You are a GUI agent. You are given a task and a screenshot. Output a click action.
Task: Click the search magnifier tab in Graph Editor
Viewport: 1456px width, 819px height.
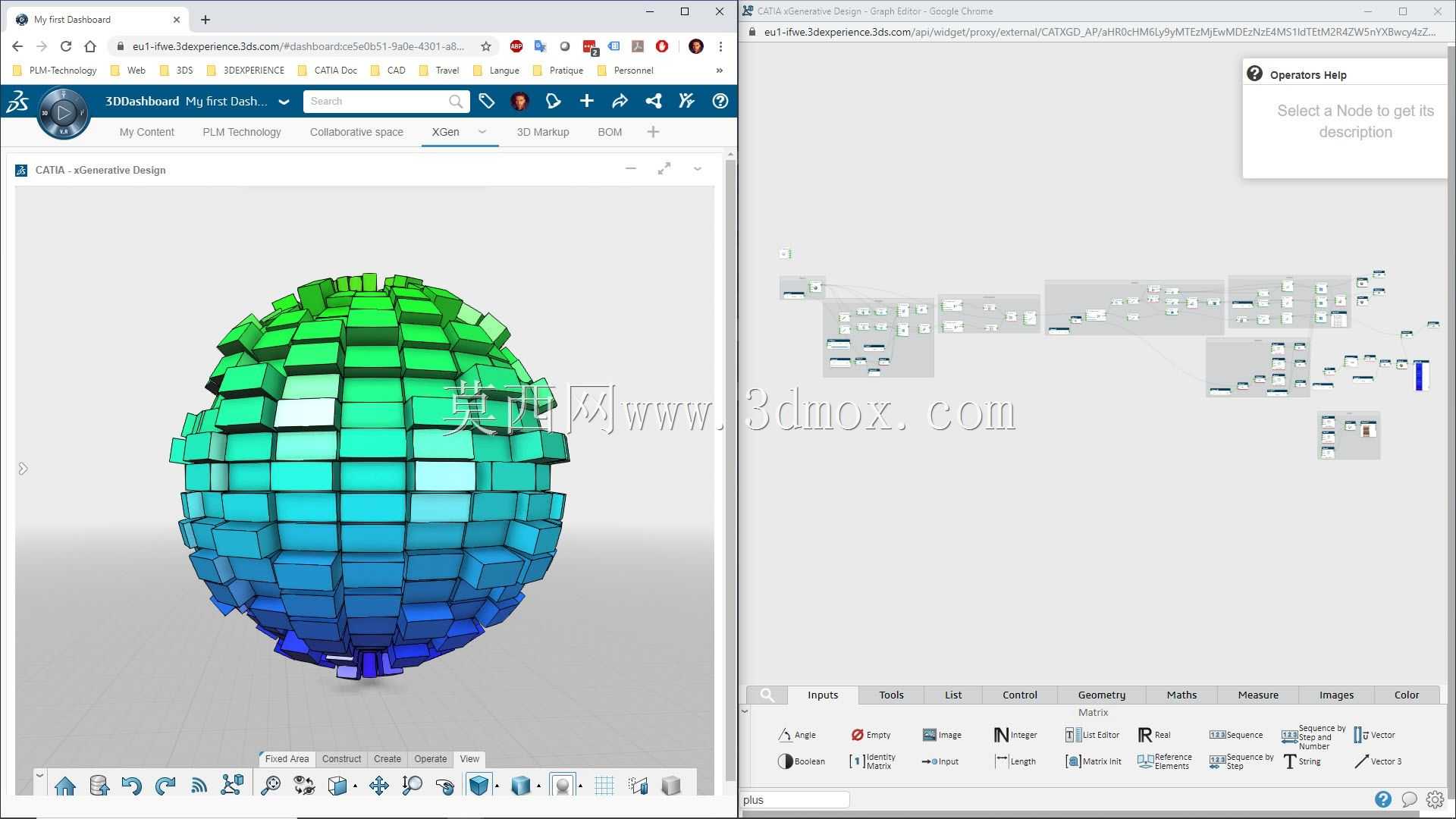tap(767, 695)
